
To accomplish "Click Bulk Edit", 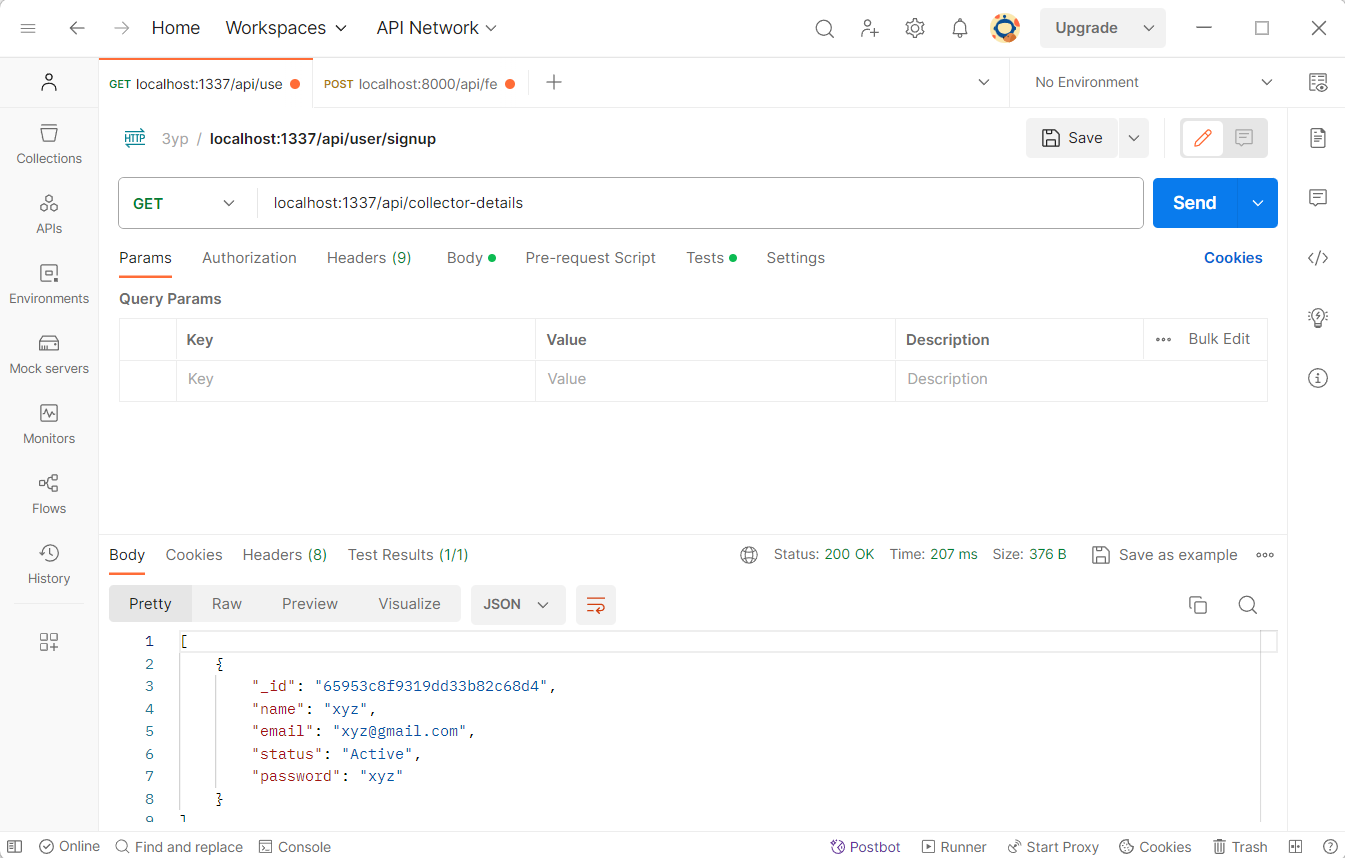I will 1219,339.
